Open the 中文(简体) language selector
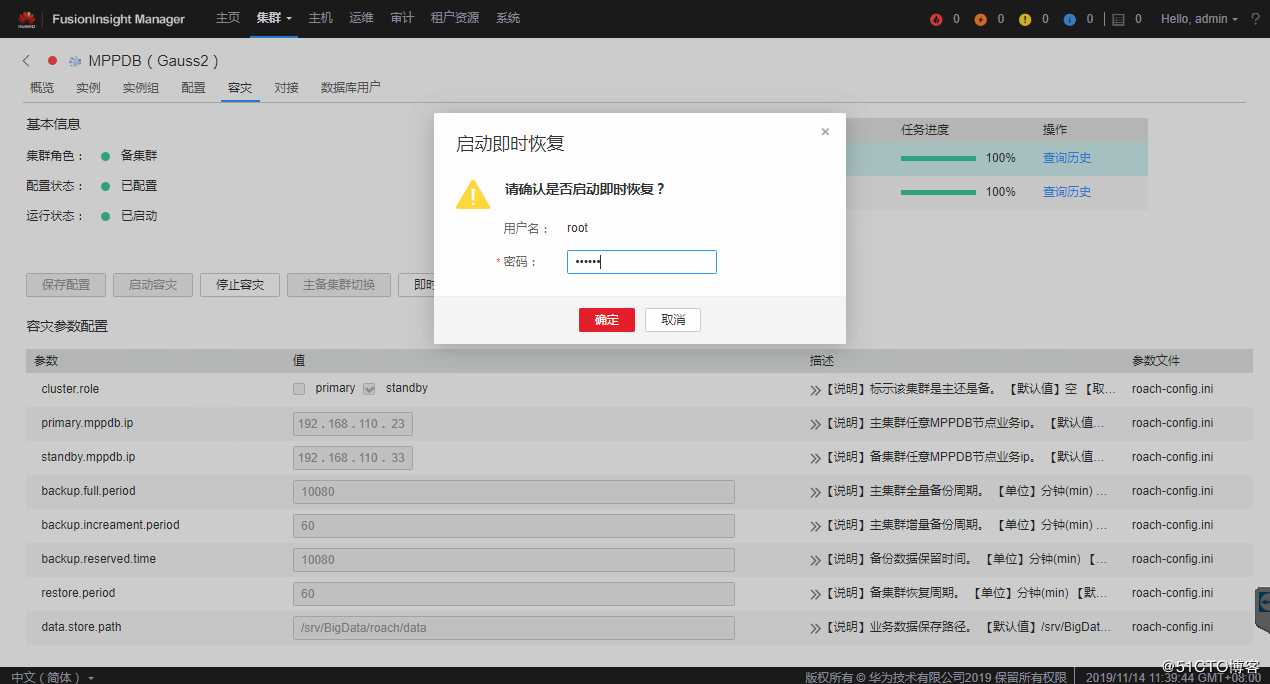 (x=48, y=676)
